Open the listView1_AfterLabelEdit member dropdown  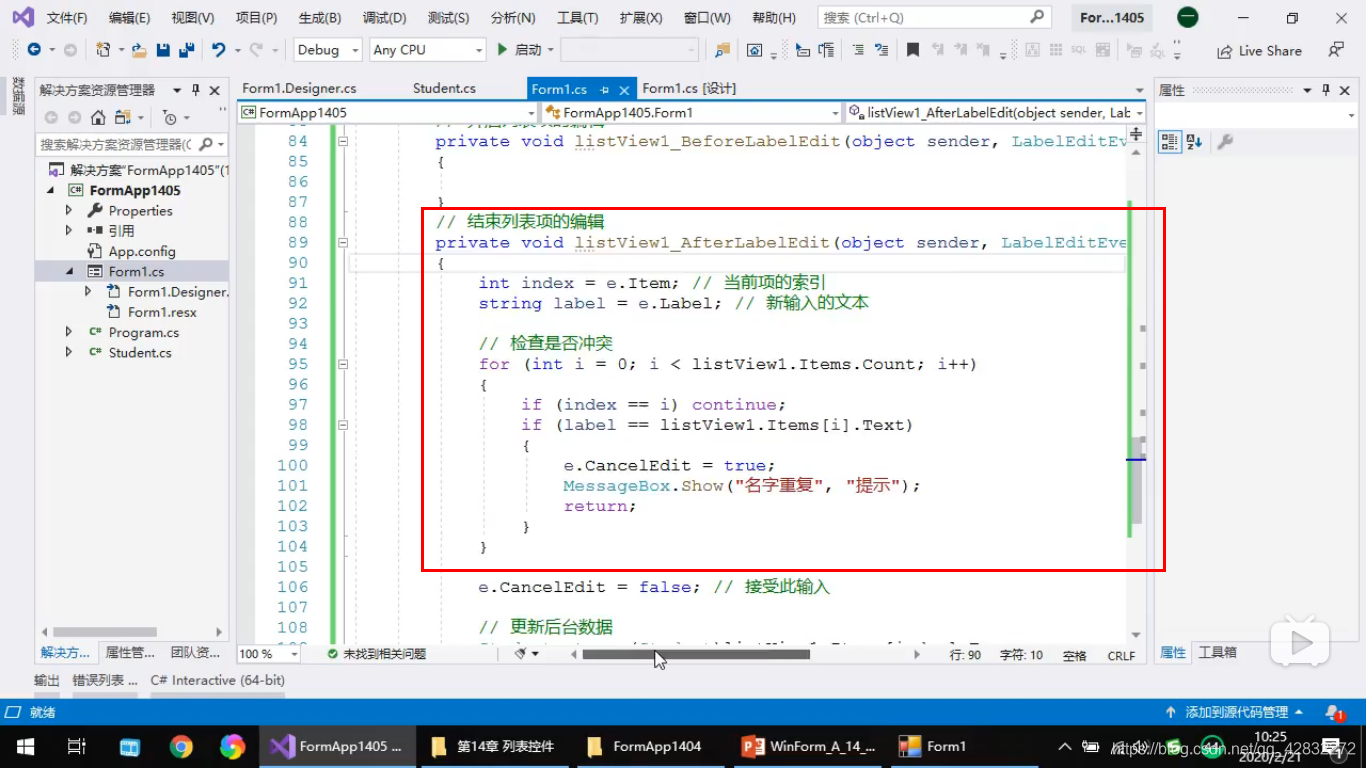996,113
